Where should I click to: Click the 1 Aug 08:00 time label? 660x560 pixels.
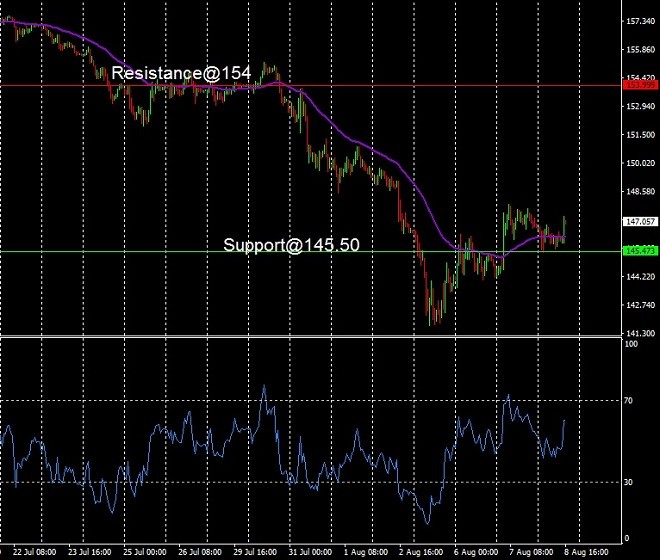point(366,552)
